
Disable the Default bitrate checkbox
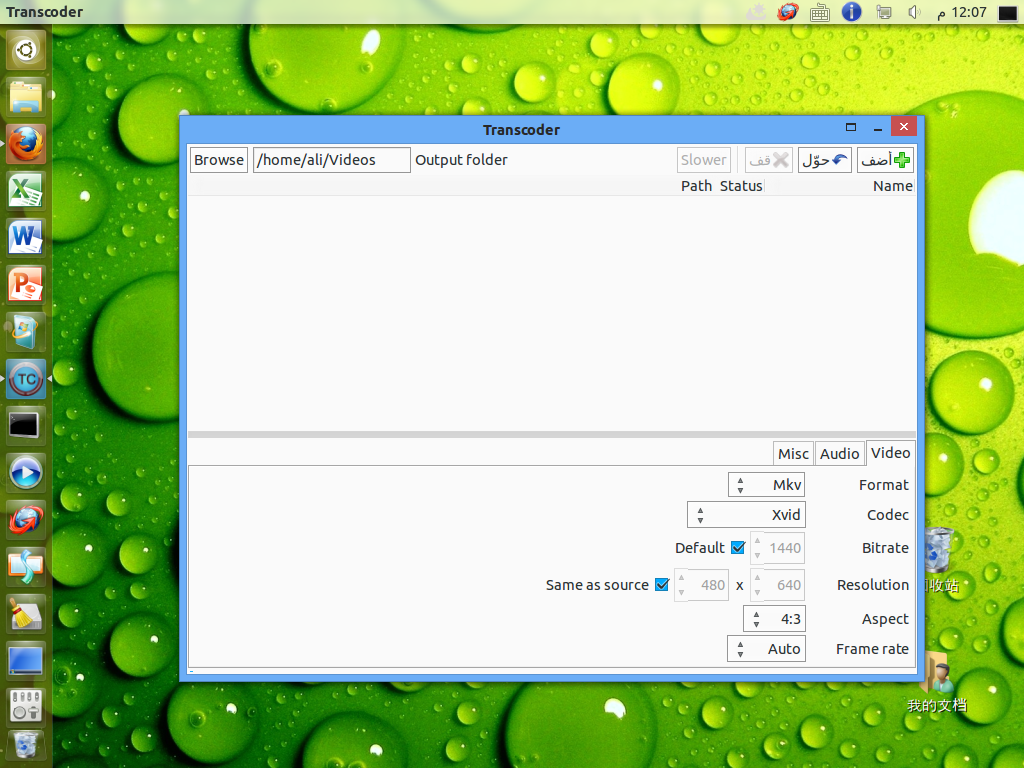[737, 548]
